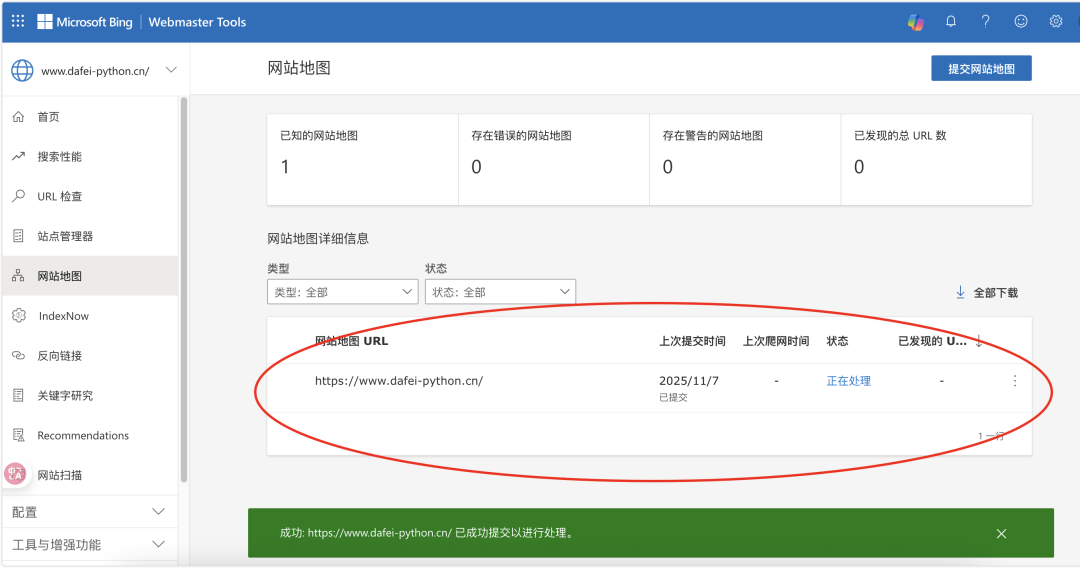Click the 正在处理 status link
This screenshot has width=1080, height=568.
849,381
